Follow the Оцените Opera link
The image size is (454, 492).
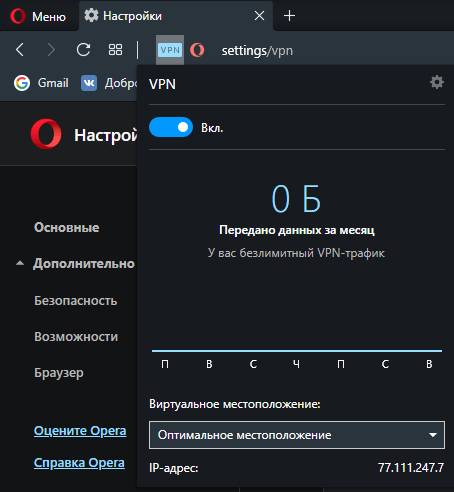[80, 431]
